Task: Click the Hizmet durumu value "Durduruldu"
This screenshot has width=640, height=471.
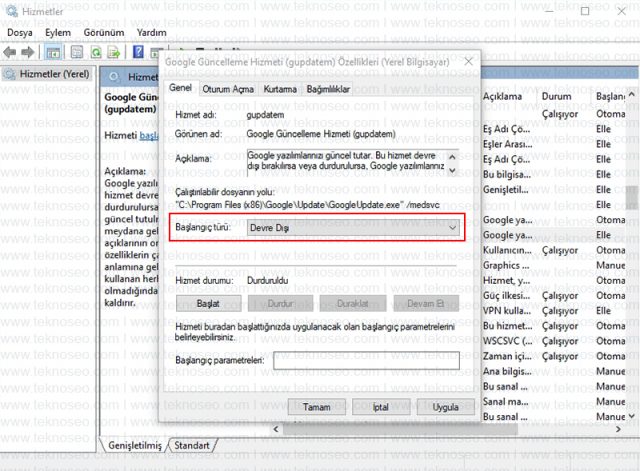Action: tap(268, 280)
